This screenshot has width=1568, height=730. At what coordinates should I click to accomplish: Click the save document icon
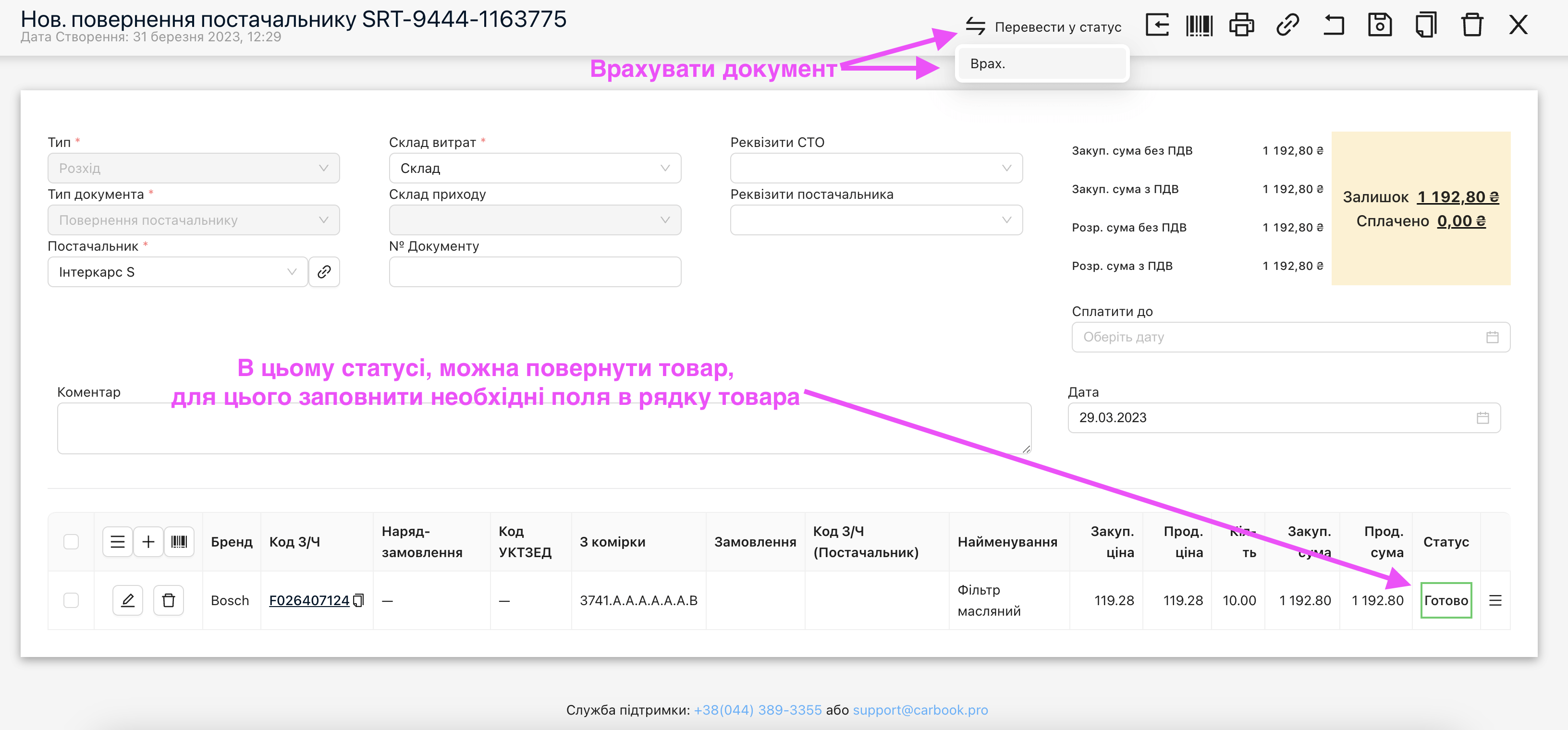[1379, 25]
